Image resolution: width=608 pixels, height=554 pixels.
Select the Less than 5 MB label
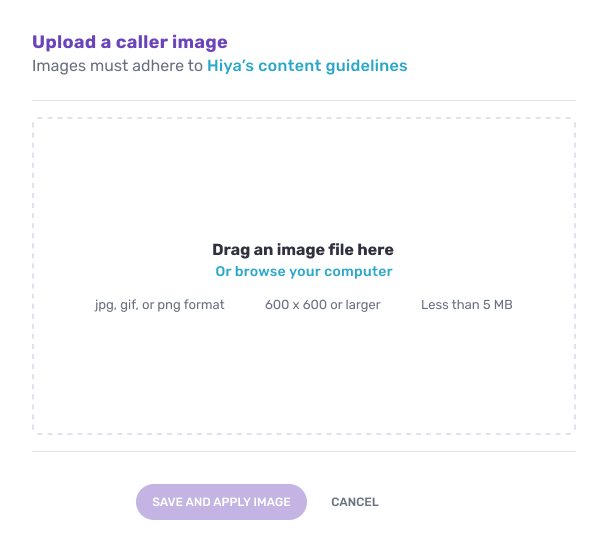click(467, 305)
